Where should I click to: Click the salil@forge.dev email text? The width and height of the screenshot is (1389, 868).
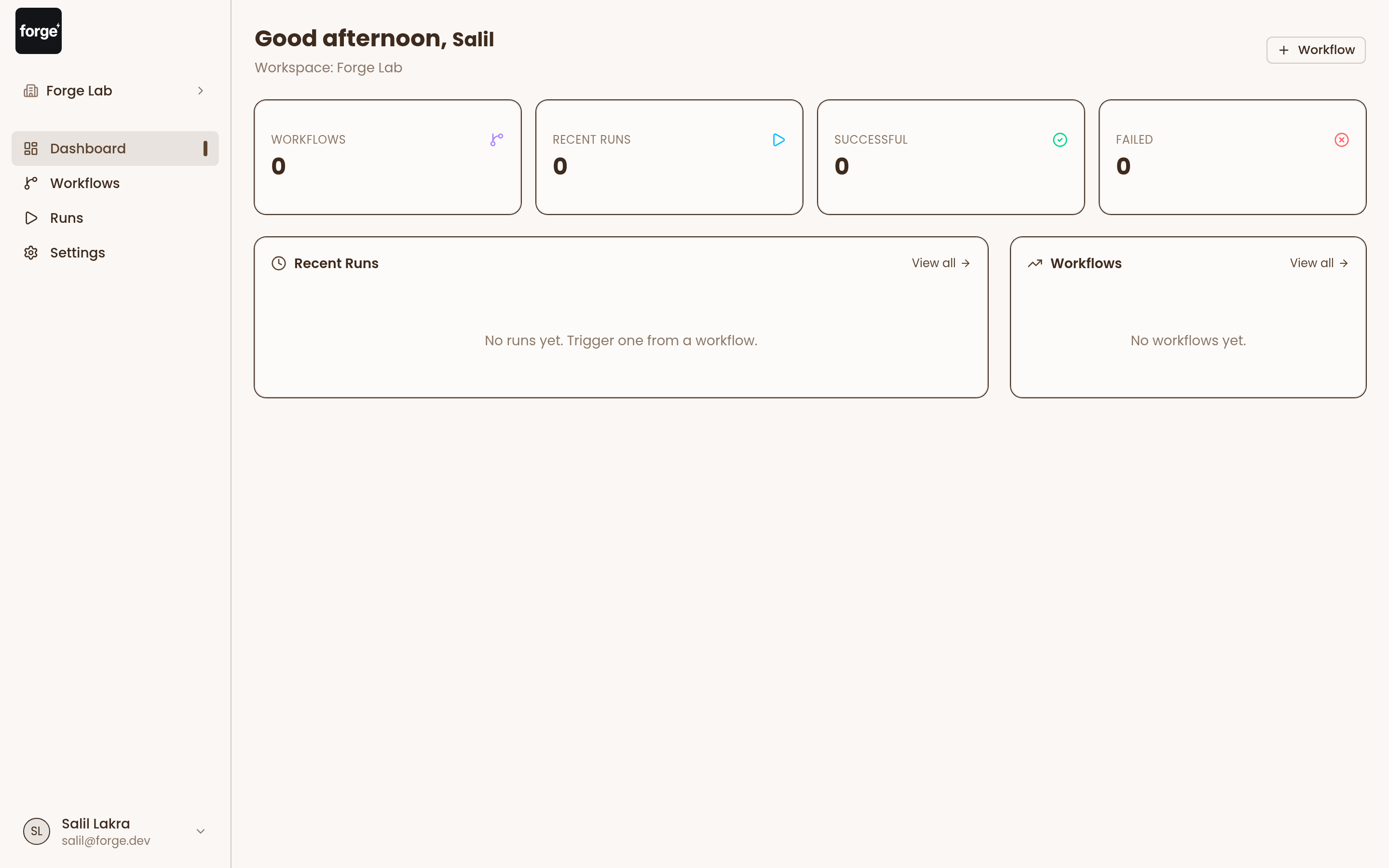pyautogui.click(x=106, y=841)
